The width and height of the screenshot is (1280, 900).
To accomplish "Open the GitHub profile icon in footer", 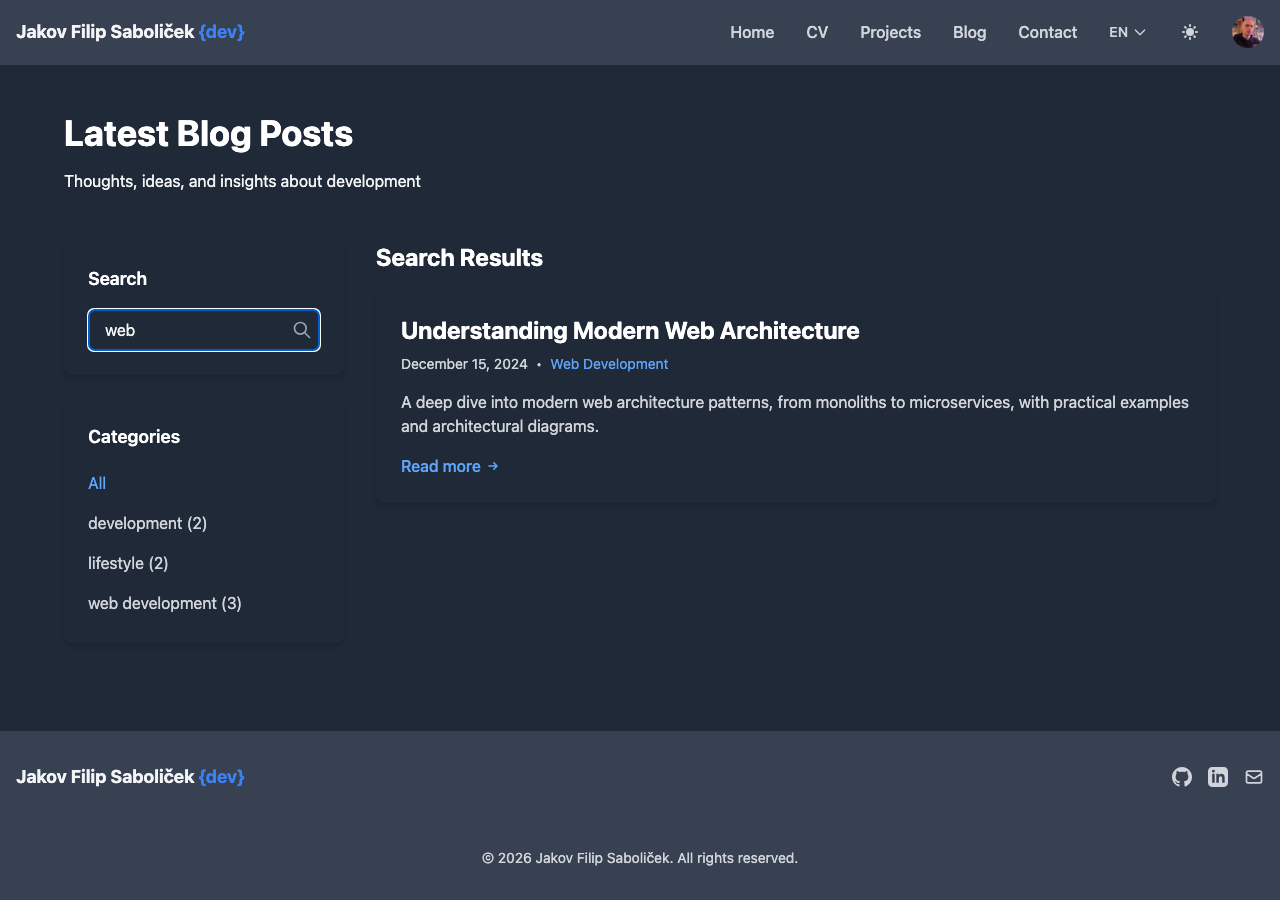I will pos(1181,777).
